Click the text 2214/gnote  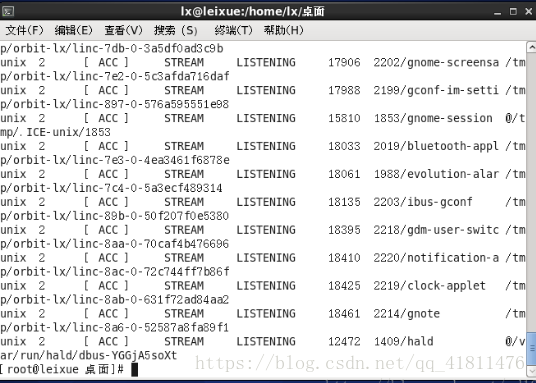[406, 314]
